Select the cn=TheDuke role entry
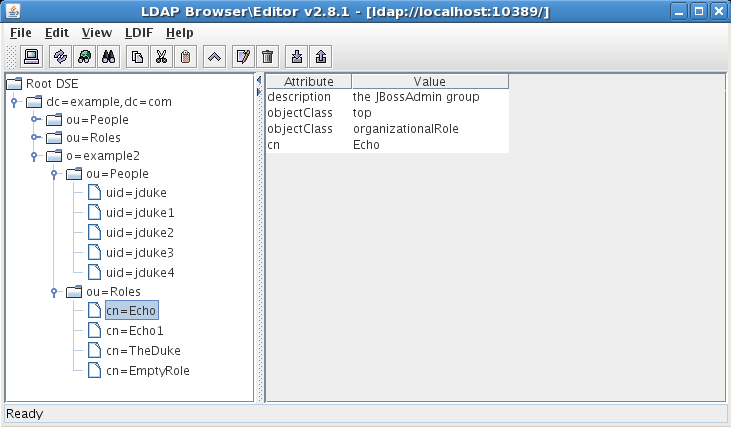Image resolution: width=731 pixels, height=427 pixels. (142, 351)
